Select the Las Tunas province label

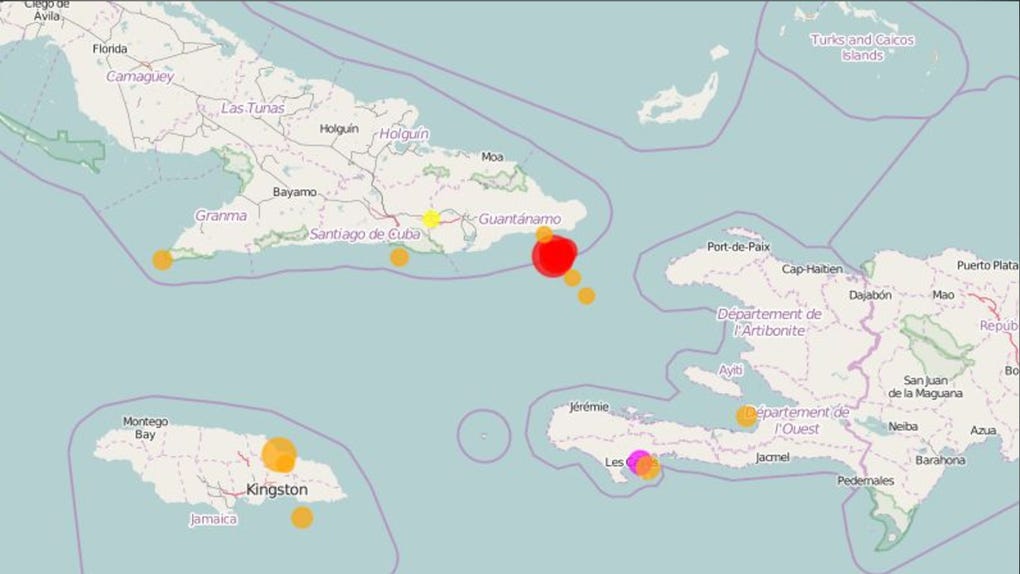(x=253, y=108)
